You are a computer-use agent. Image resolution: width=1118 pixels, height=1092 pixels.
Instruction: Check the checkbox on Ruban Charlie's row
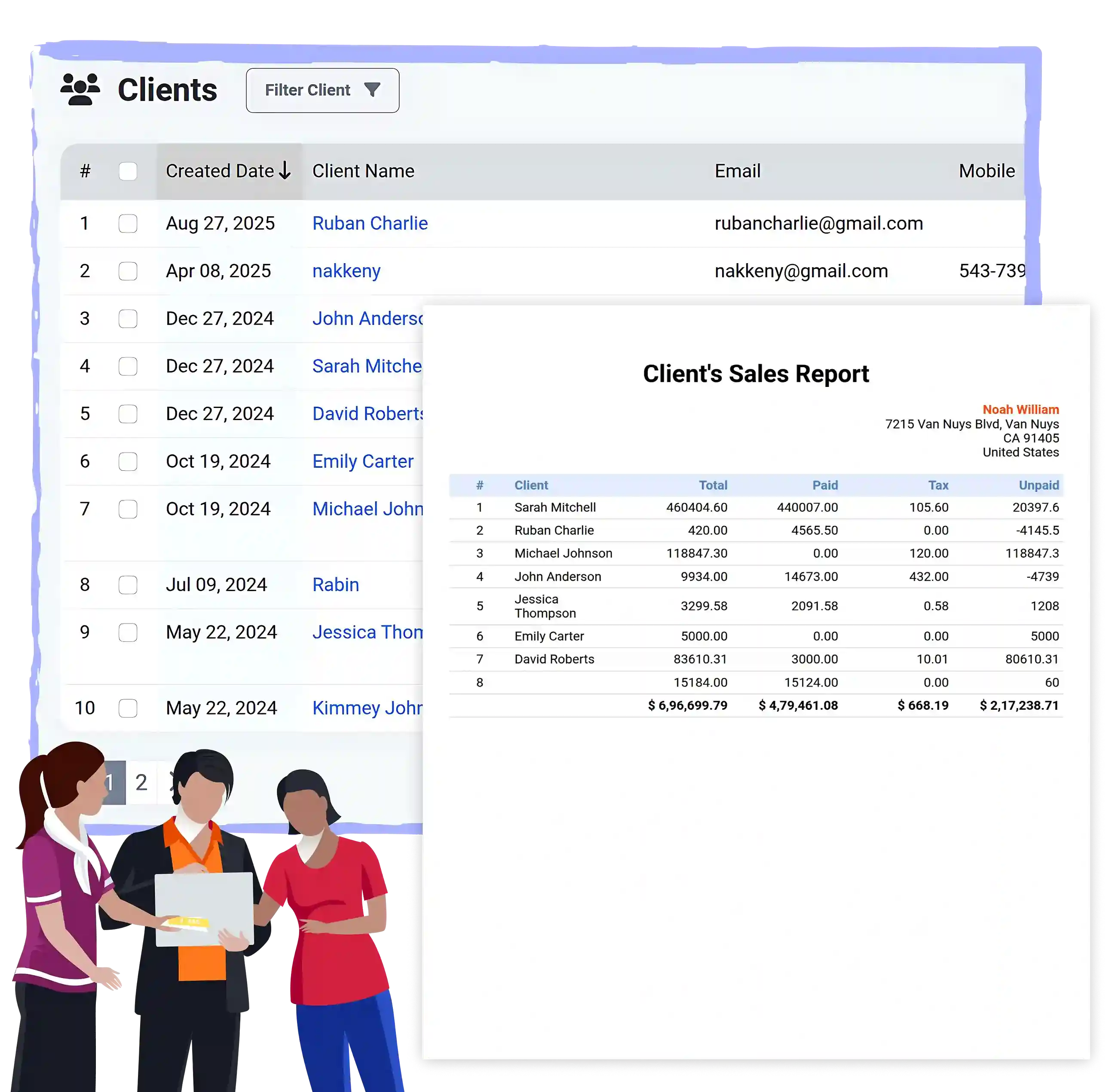128,224
